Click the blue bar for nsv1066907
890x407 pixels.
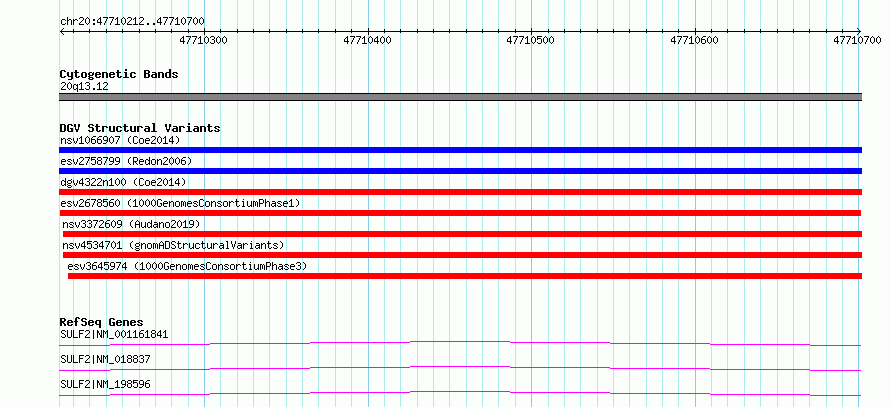(x=460, y=150)
